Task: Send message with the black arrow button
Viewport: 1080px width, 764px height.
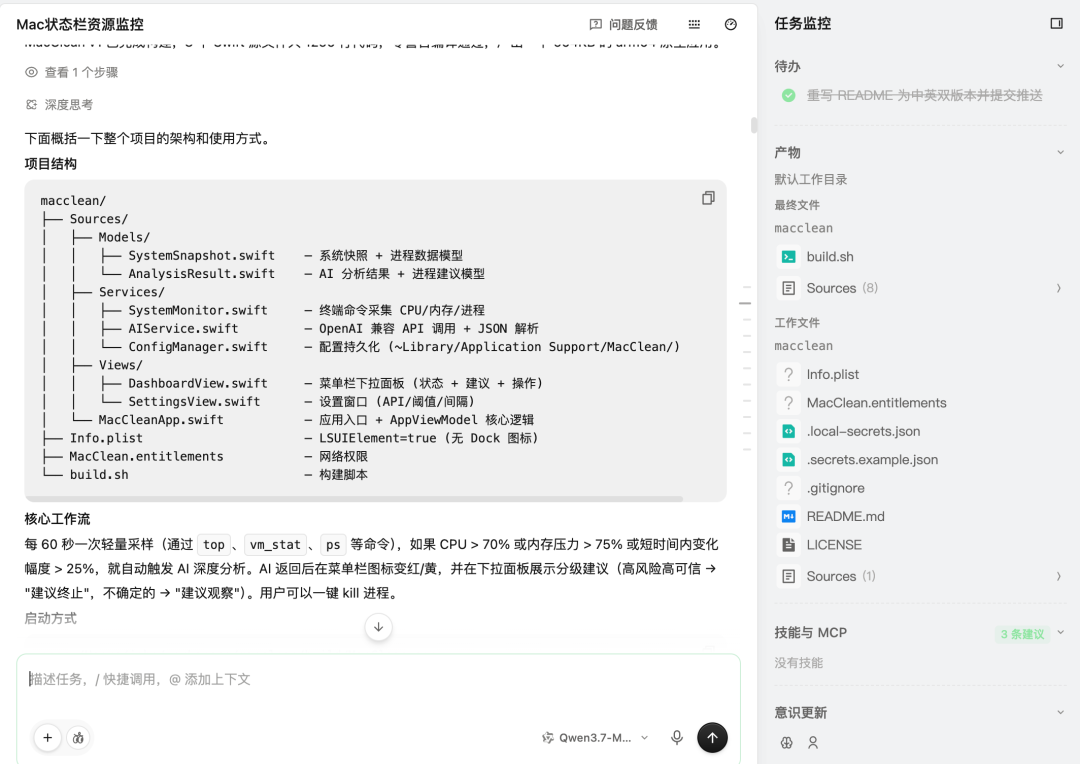Action: click(712, 738)
